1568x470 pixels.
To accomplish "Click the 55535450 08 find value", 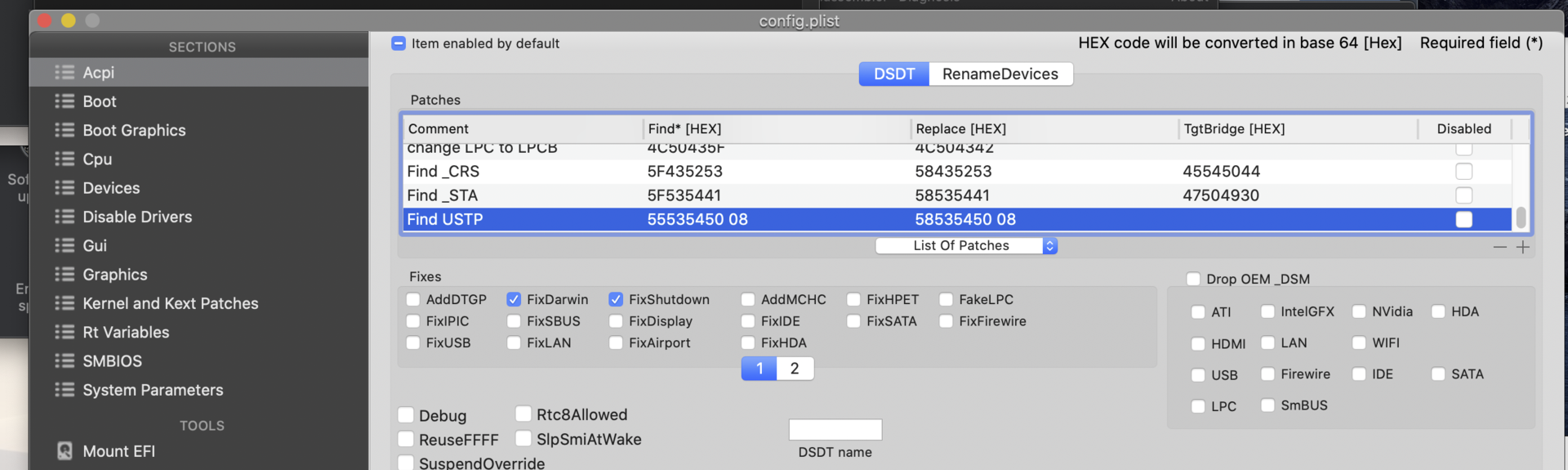I will click(x=697, y=220).
